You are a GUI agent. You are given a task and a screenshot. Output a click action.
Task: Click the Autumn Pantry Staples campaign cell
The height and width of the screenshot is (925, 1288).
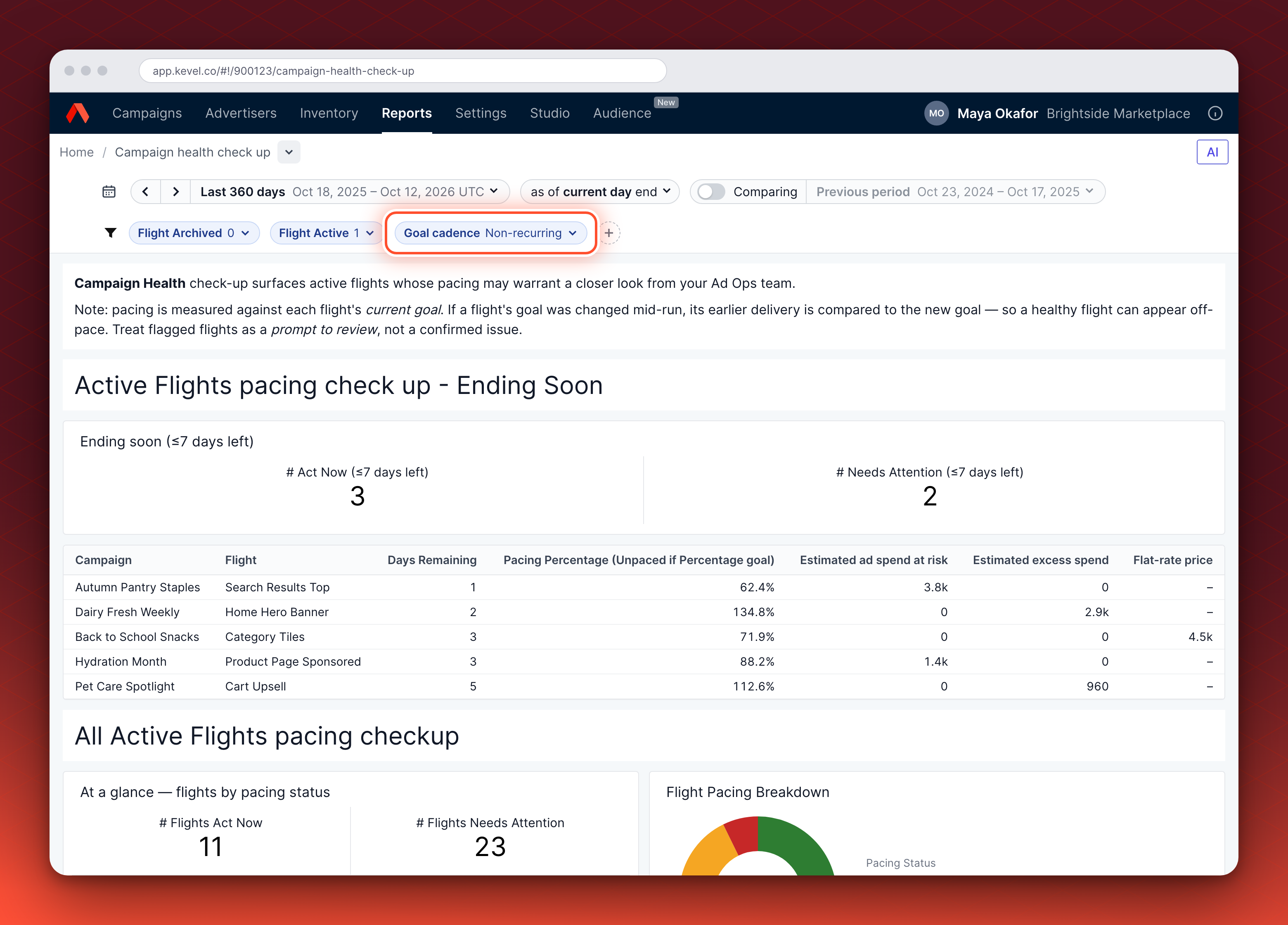pyautogui.click(x=137, y=588)
